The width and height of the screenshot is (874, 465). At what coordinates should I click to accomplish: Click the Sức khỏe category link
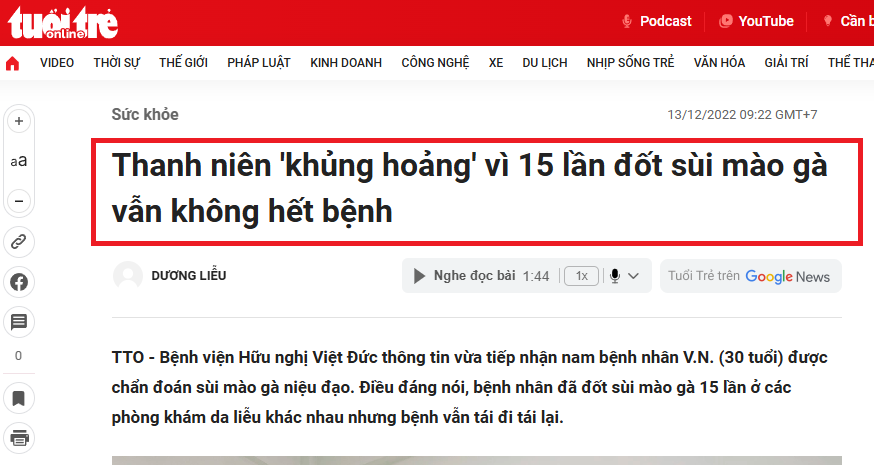pos(145,114)
